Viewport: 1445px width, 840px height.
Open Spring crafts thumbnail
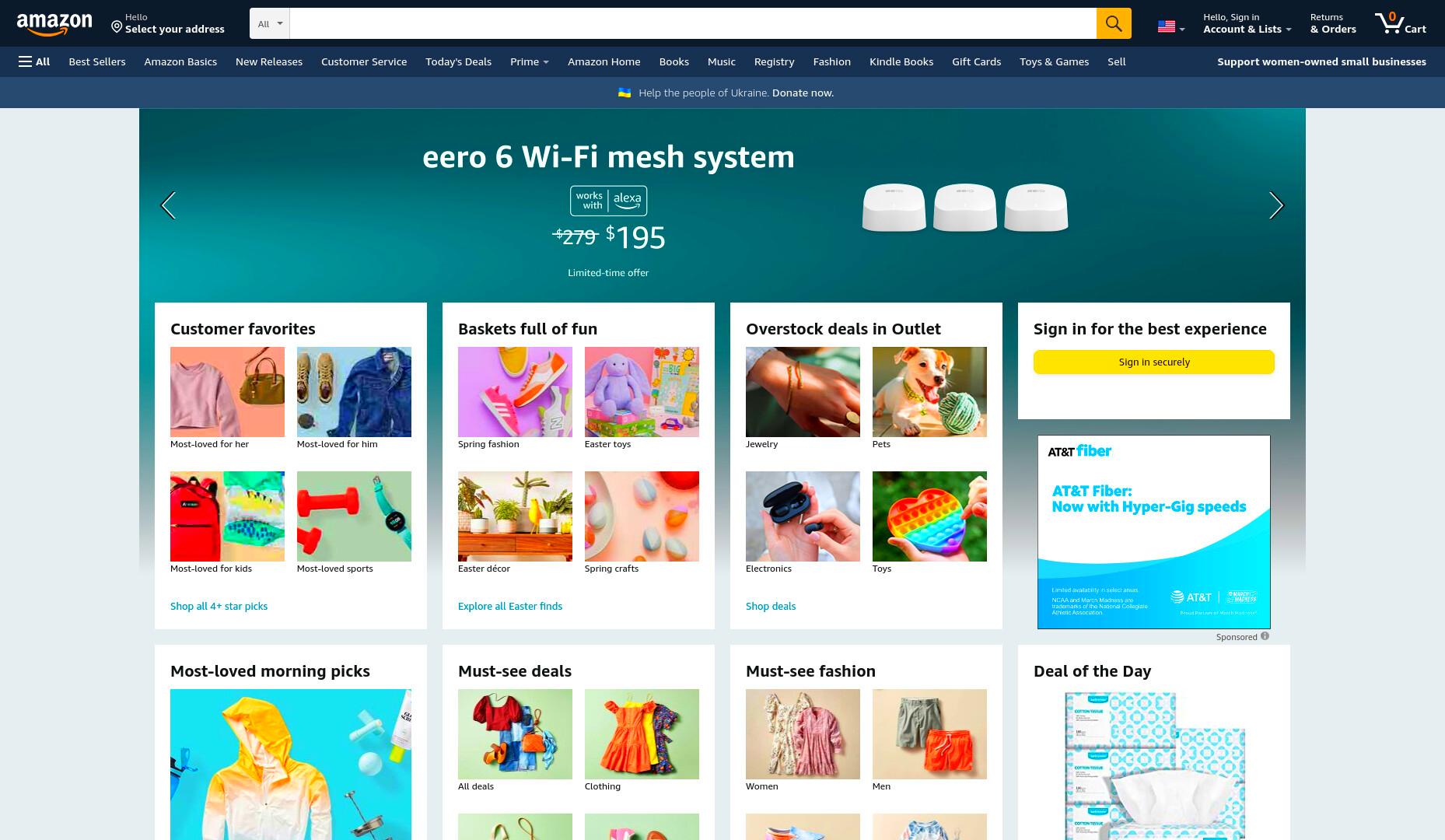click(642, 516)
